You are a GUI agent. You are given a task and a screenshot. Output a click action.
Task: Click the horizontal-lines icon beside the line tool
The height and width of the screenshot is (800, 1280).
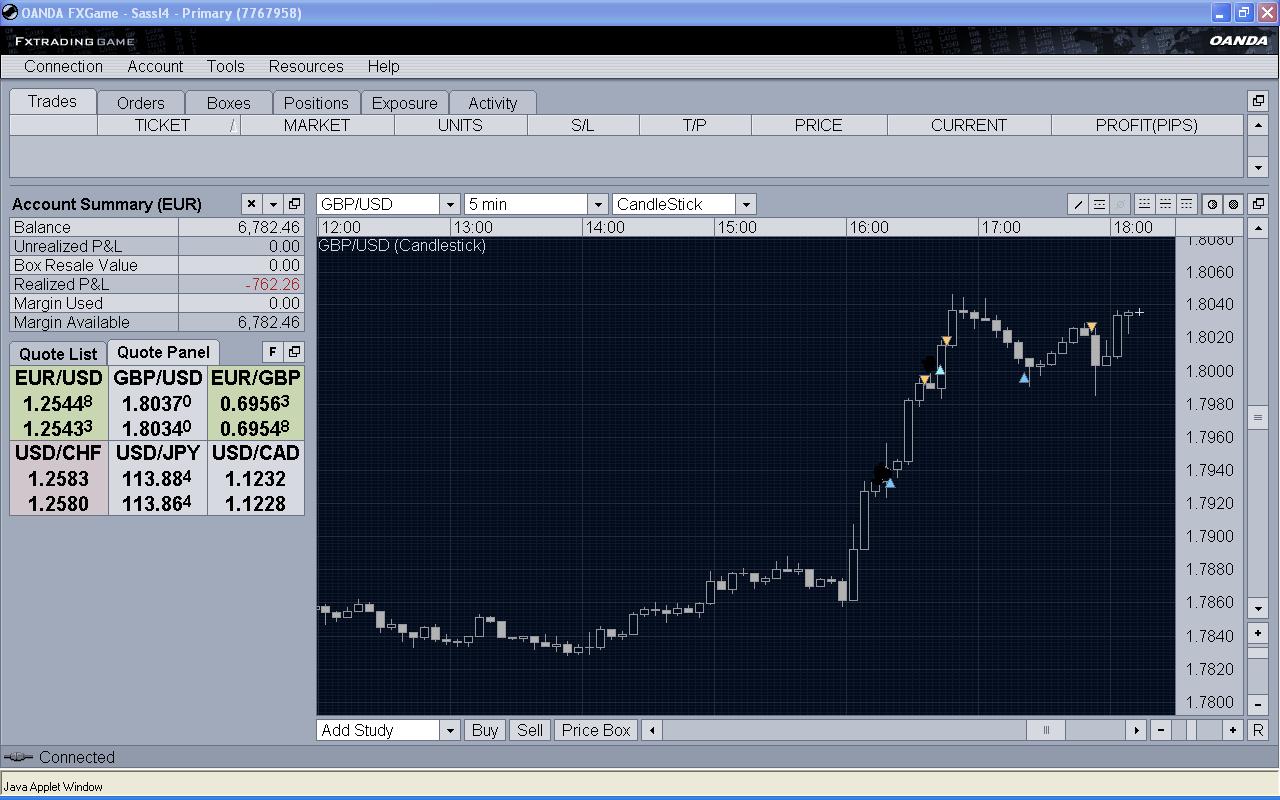[1099, 204]
